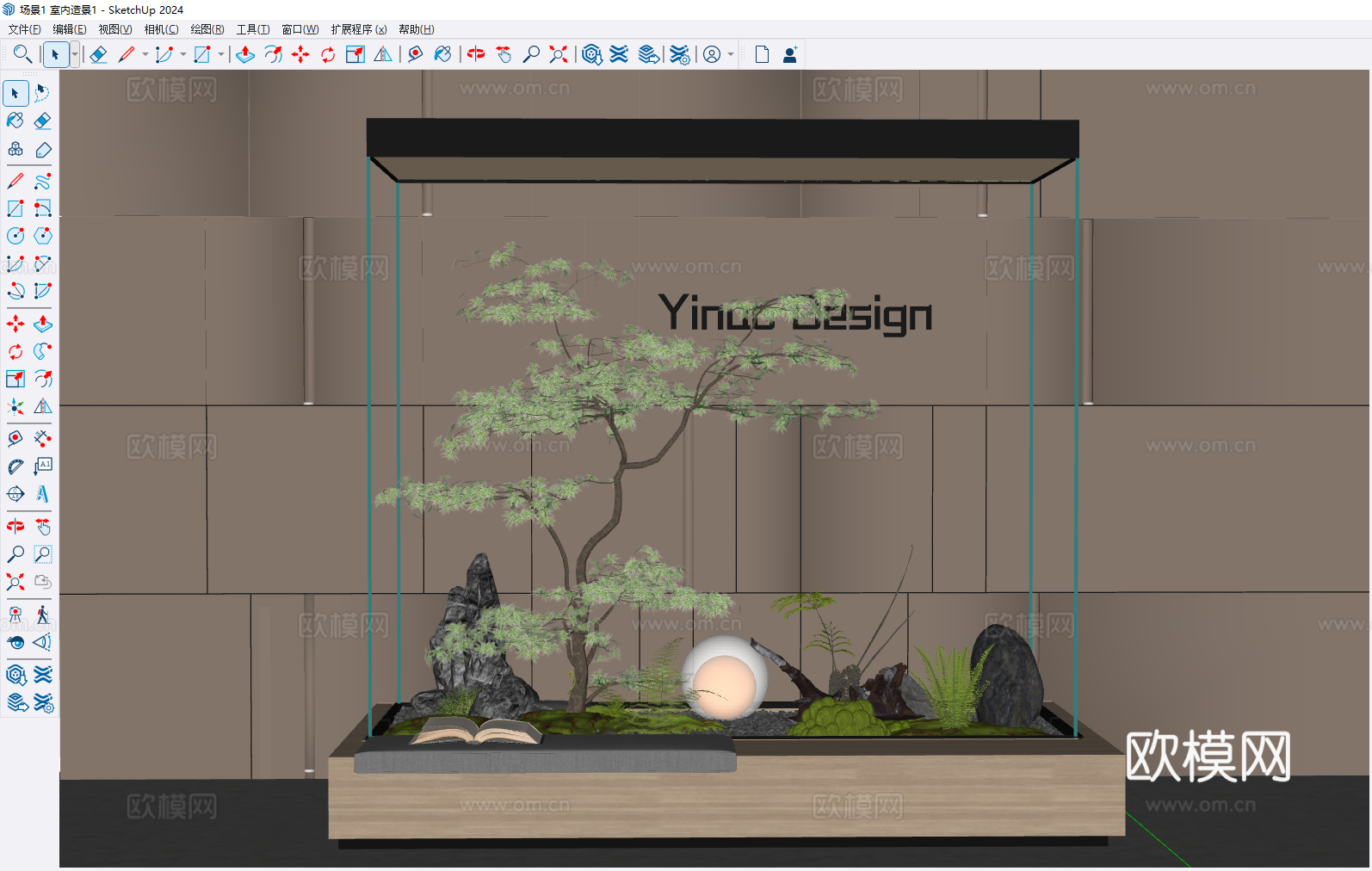Open the 扩展程序 extensions menu
The image size is (1372, 871).
tap(358, 29)
